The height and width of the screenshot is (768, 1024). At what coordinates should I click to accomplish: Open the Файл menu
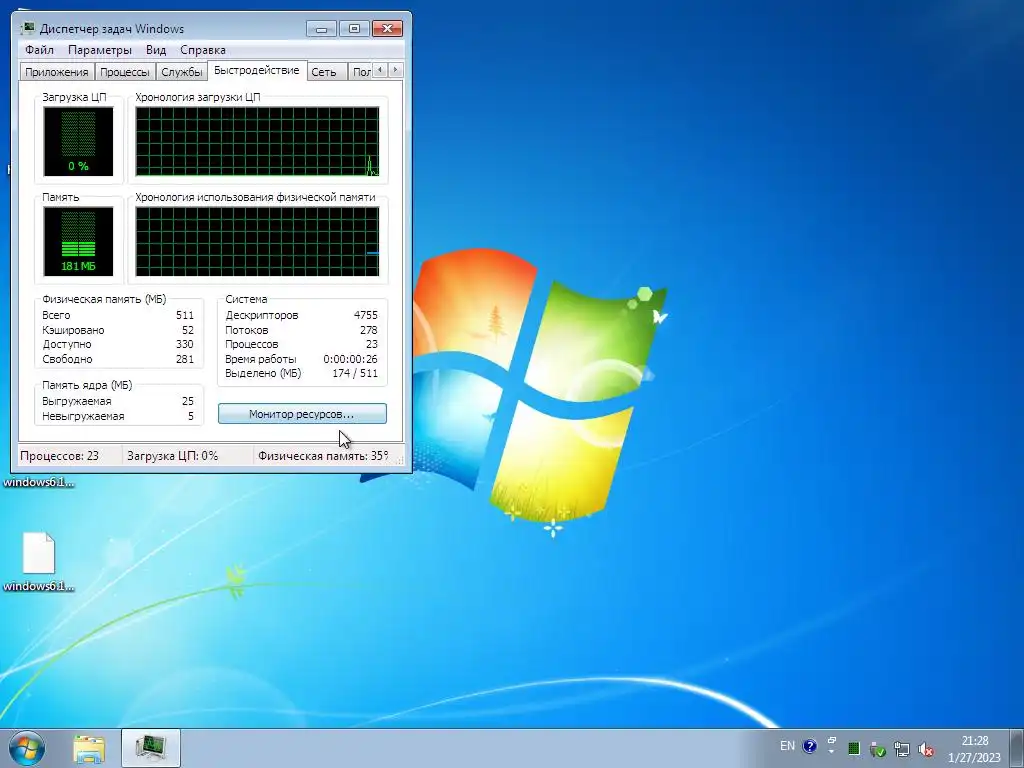39,50
